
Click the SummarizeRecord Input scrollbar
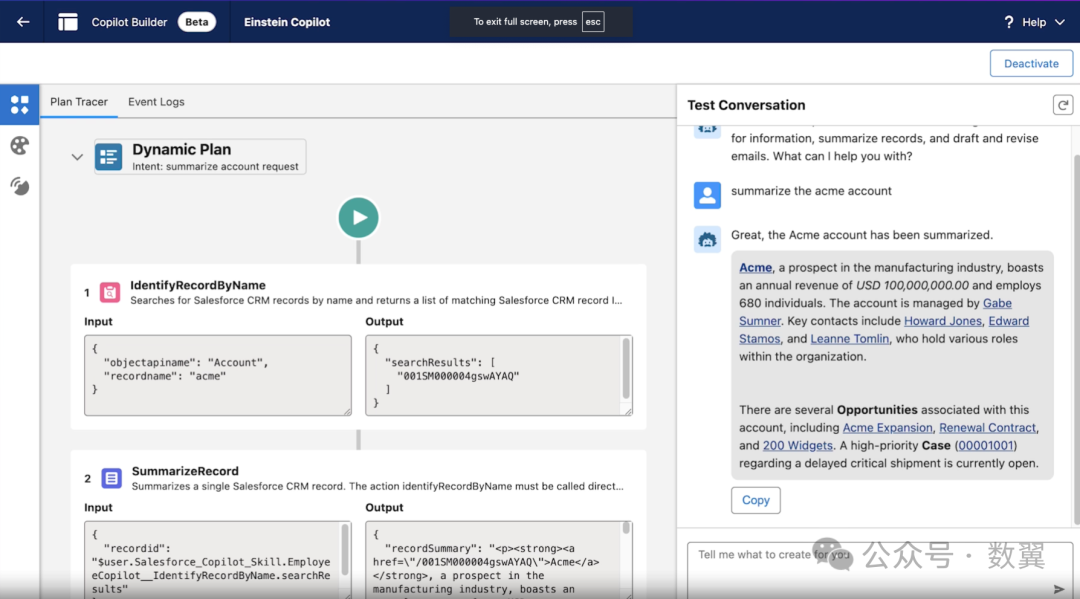[345, 549]
